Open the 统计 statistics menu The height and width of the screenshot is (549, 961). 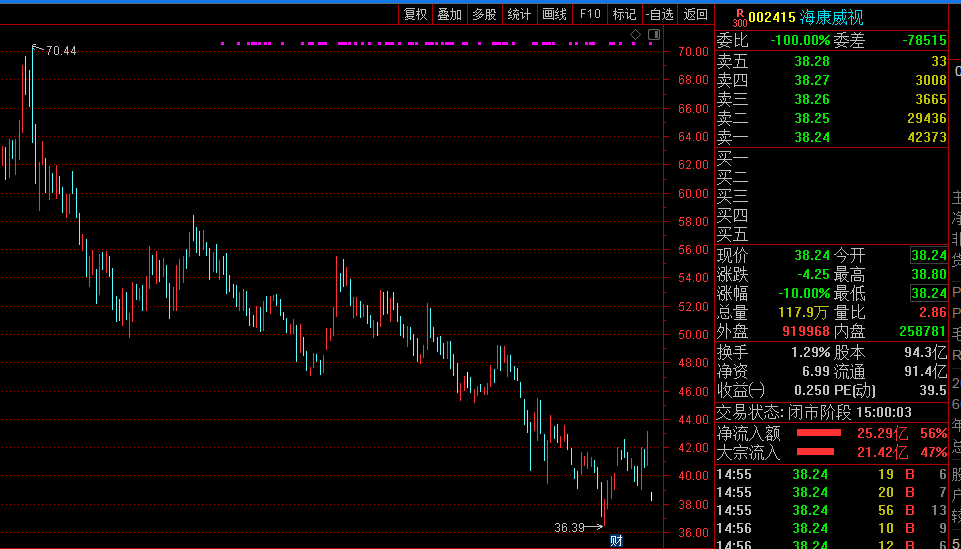(519, 14)
